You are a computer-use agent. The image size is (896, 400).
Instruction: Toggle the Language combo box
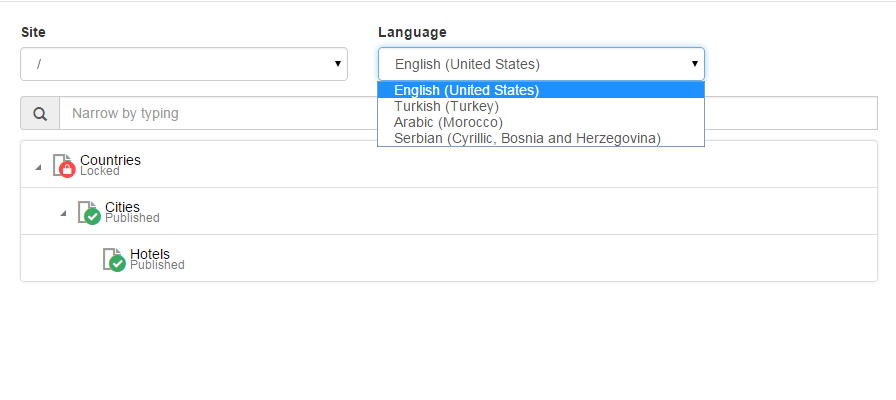point(541,64)
